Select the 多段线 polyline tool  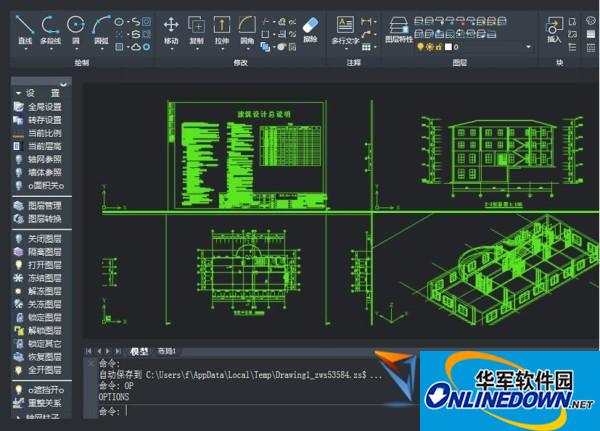click(51, 30)
